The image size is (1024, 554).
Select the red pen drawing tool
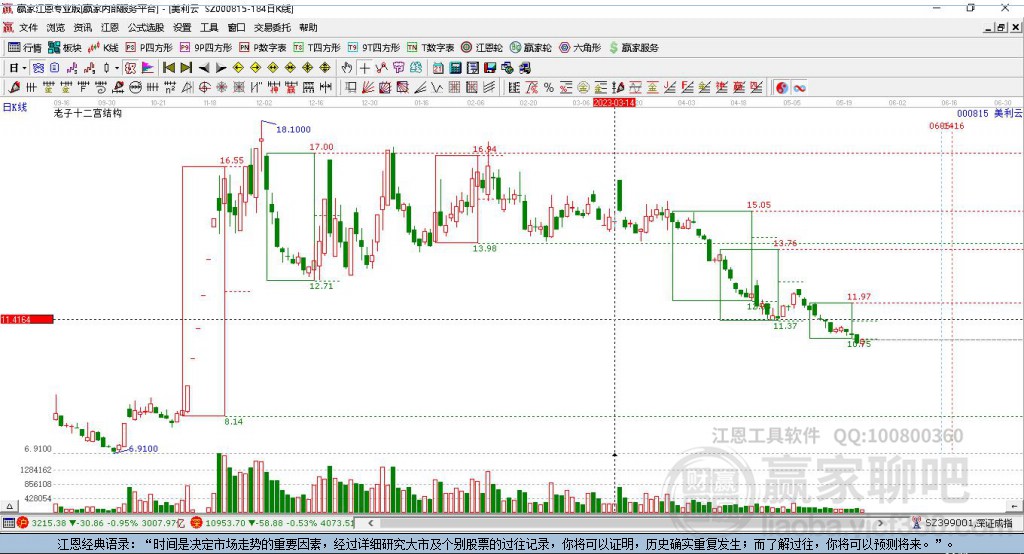click(14, 87)
